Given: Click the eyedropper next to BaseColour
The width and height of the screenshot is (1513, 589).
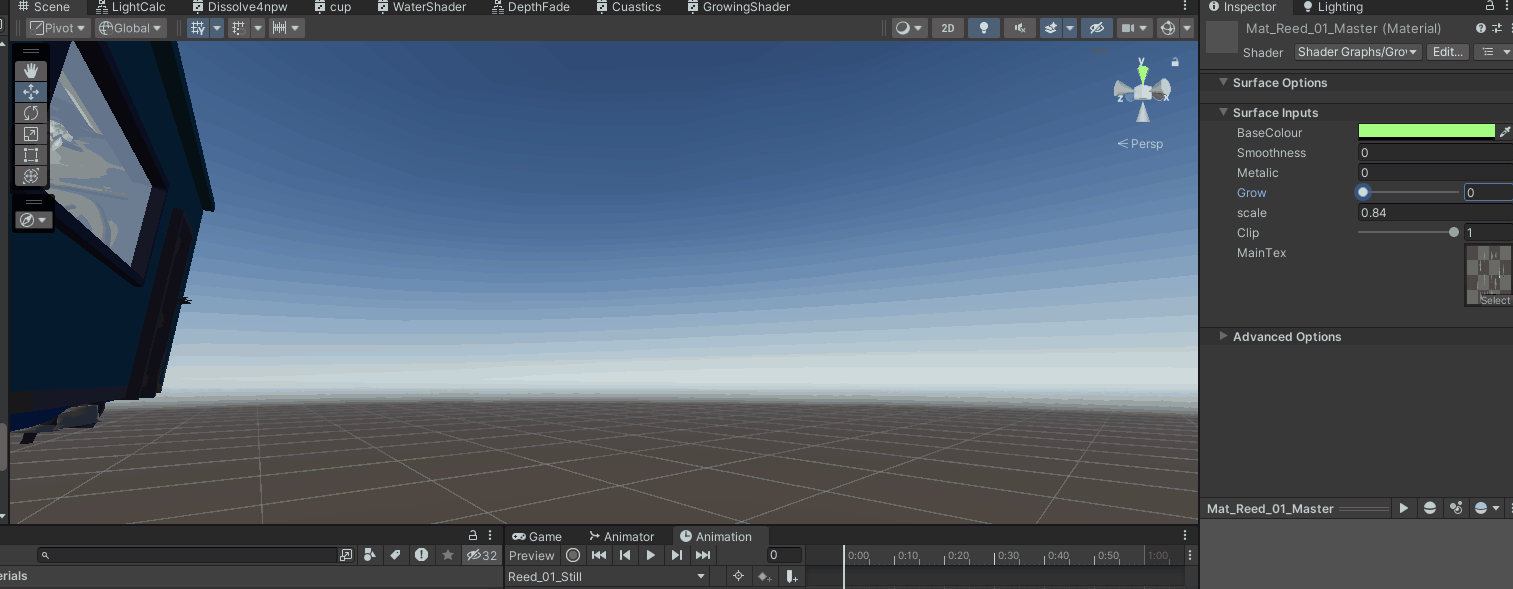Looking at the screenshot, I should click(1505, 132).
